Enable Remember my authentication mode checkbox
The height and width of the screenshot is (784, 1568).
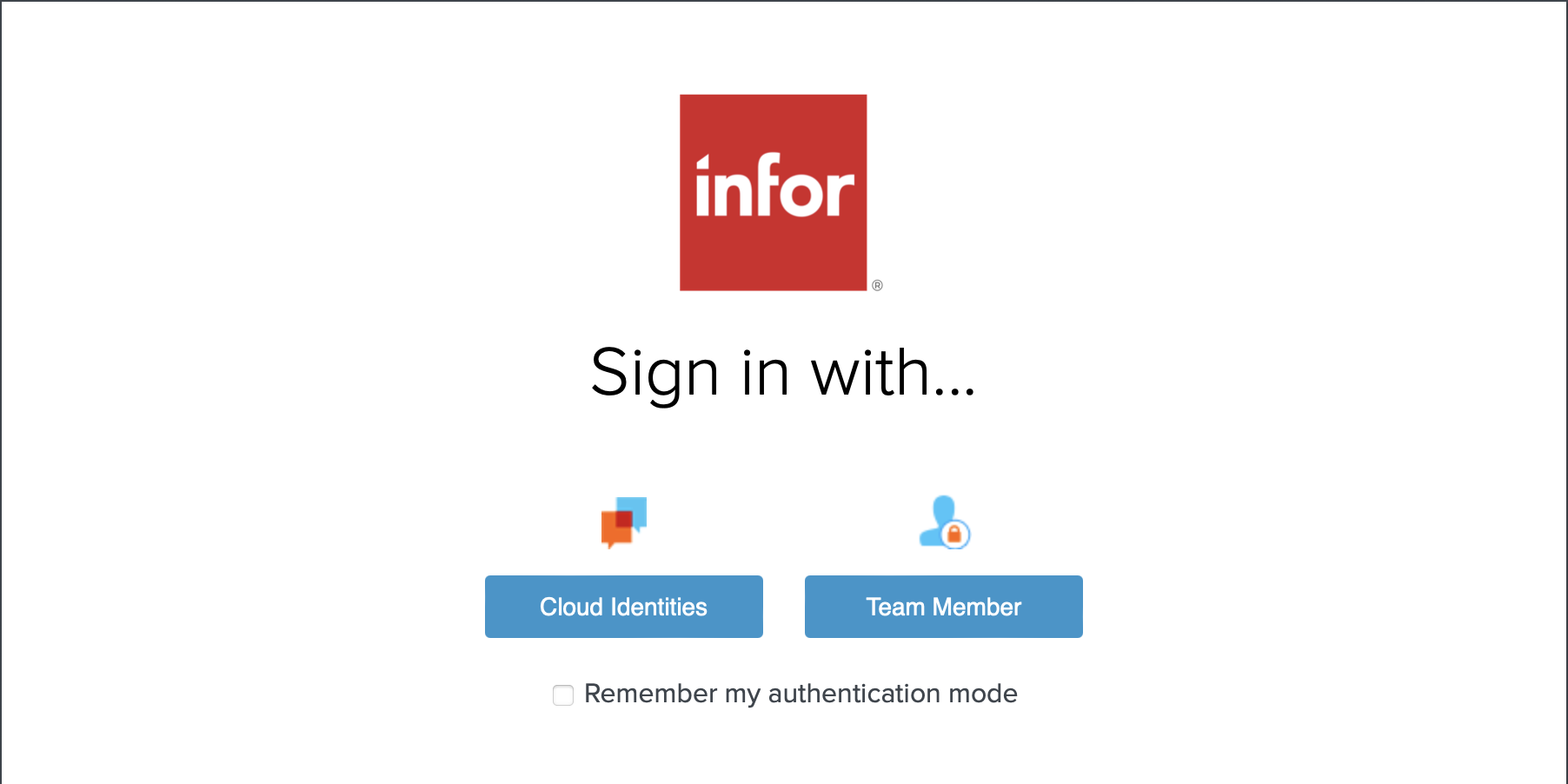tap(563, 695)
